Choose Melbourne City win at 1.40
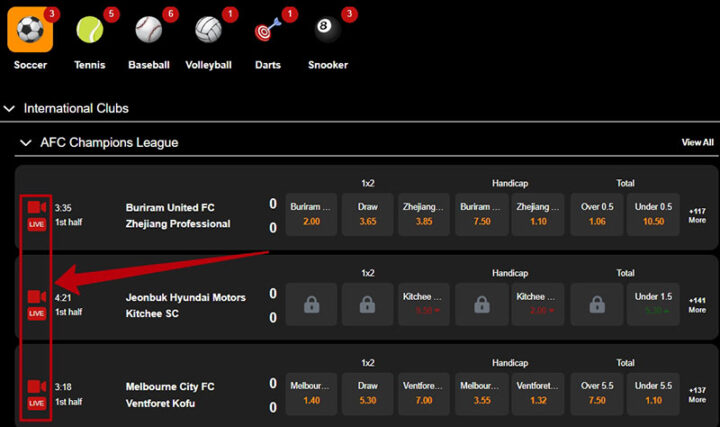Viewport: 720px width, 427px height. pyautogui.click(x=312, y=394)
